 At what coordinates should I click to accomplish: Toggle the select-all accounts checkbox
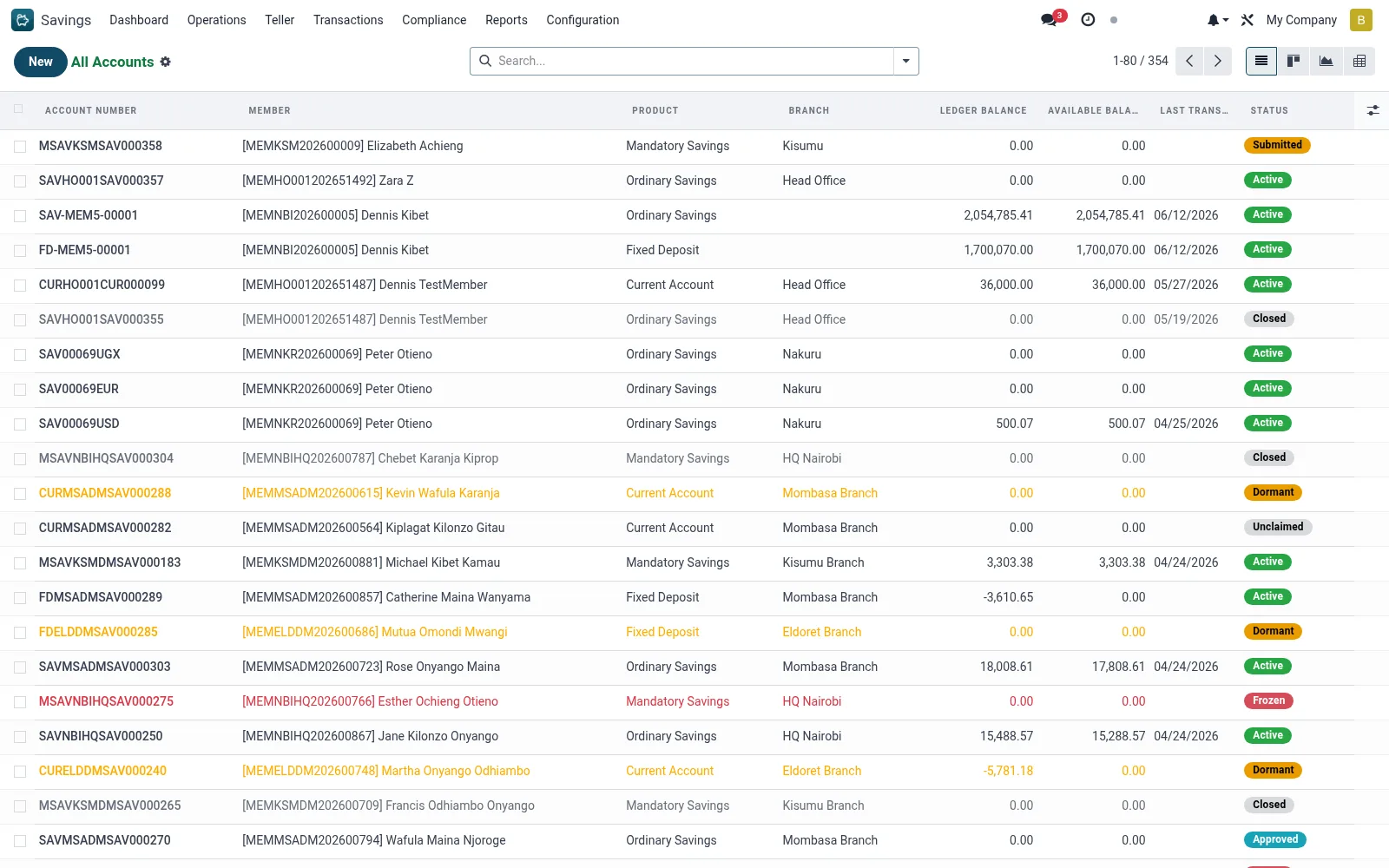(19, 109)
